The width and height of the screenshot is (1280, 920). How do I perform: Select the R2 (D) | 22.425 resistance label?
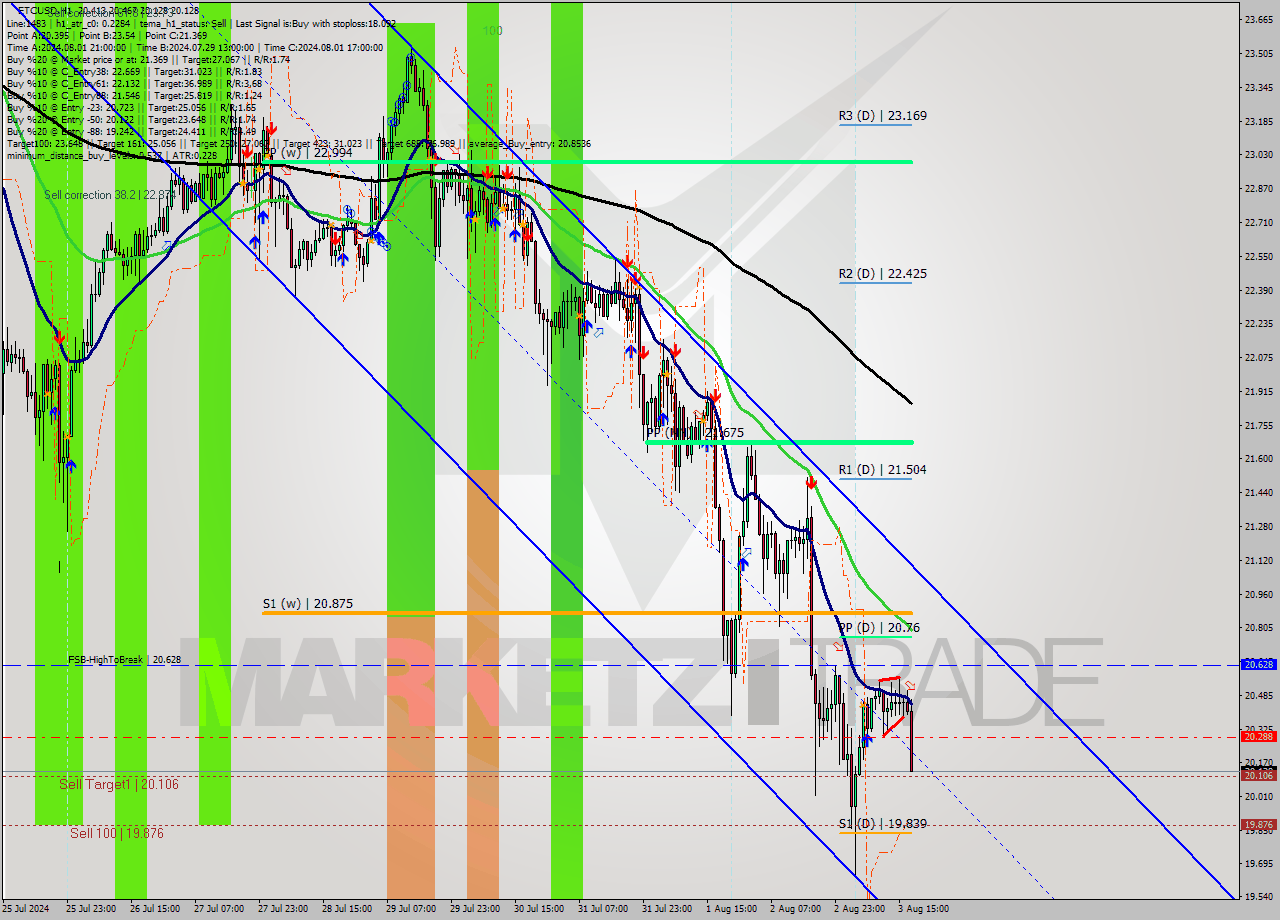point(882,273)
